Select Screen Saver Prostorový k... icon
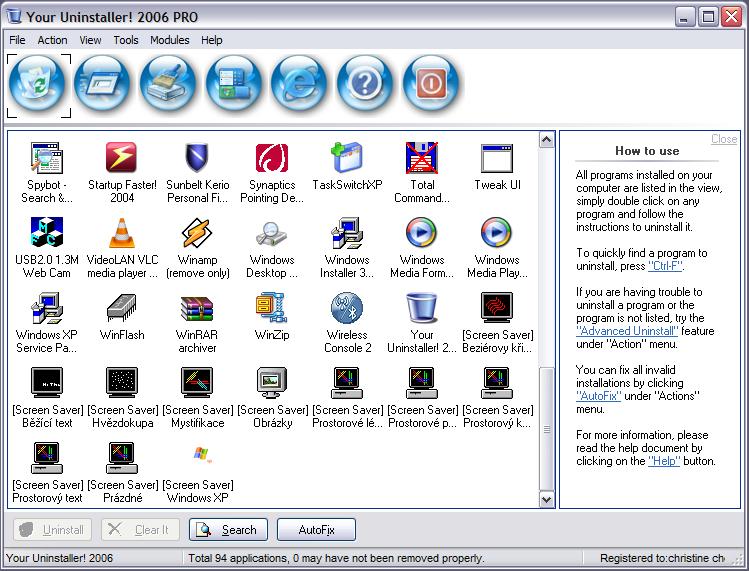749x571 pixels. coord(497,382)
